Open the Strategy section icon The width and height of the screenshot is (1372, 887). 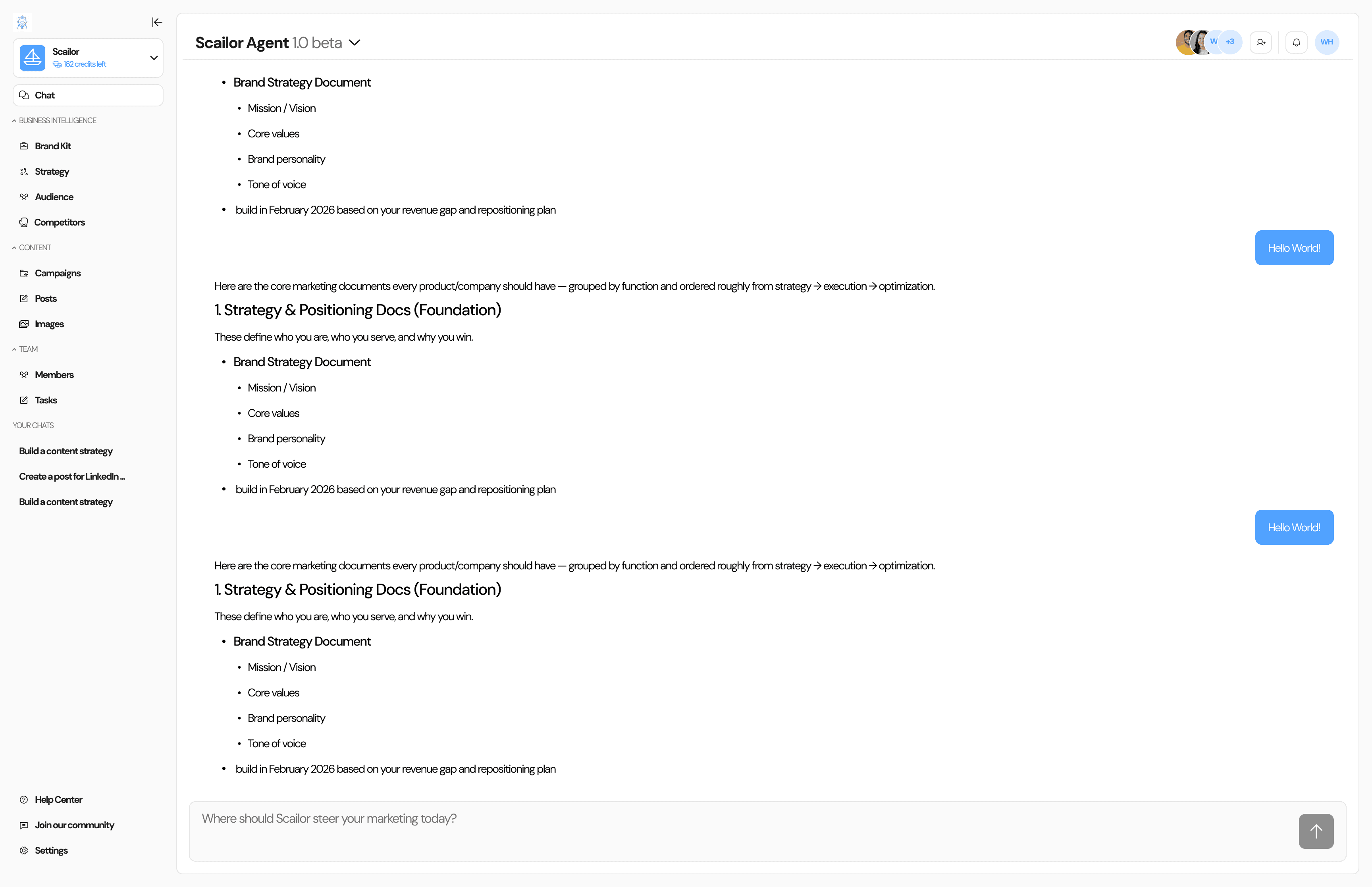[23, 171]
